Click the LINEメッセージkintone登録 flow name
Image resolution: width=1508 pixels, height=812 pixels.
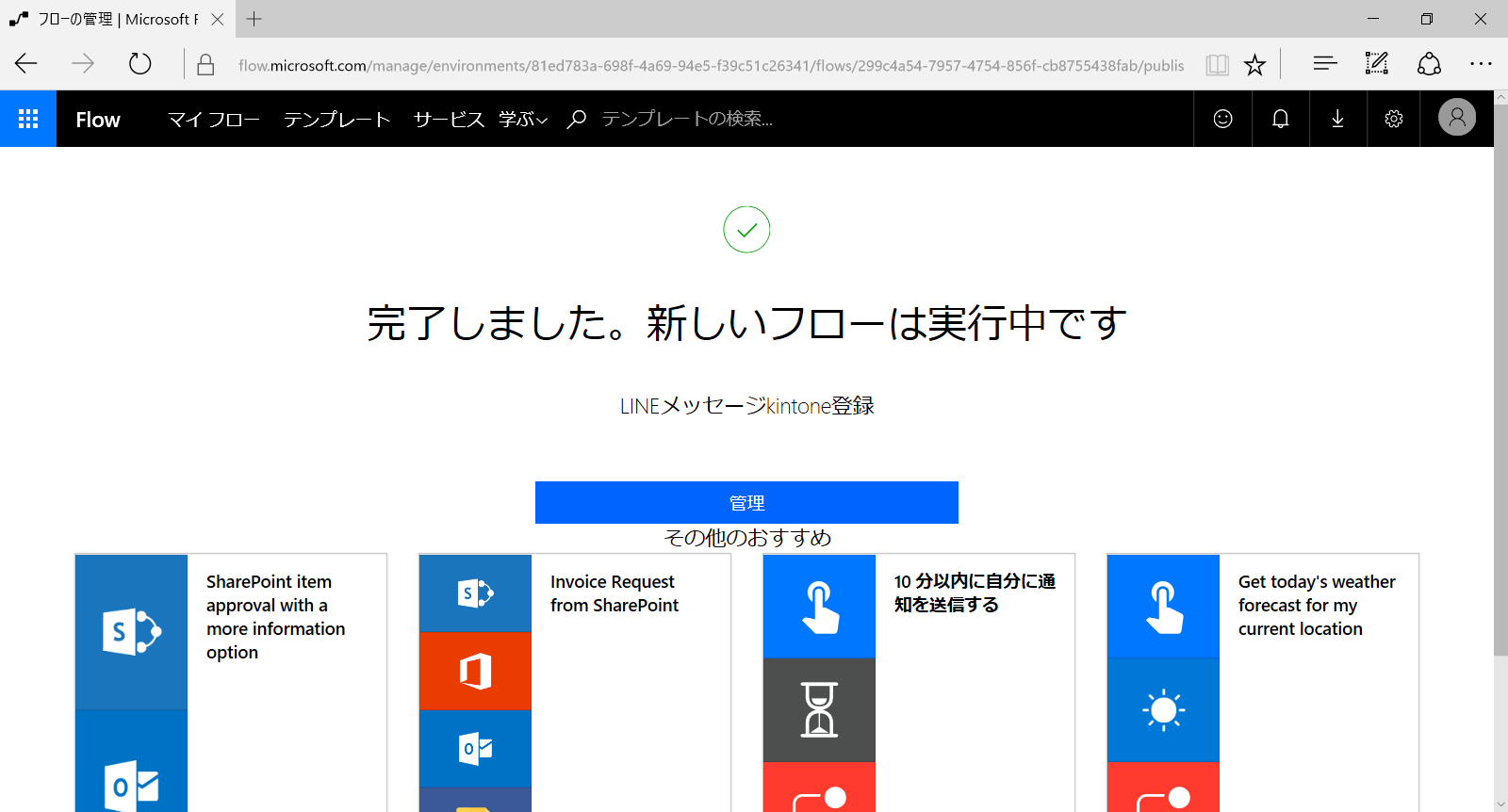746,406
